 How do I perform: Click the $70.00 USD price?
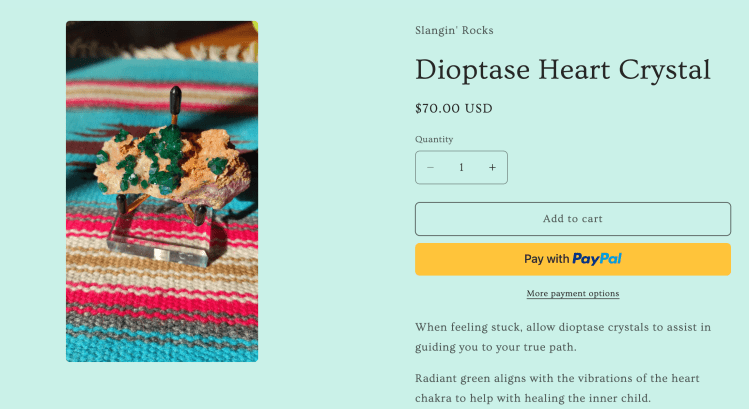[x=454, y=108]
